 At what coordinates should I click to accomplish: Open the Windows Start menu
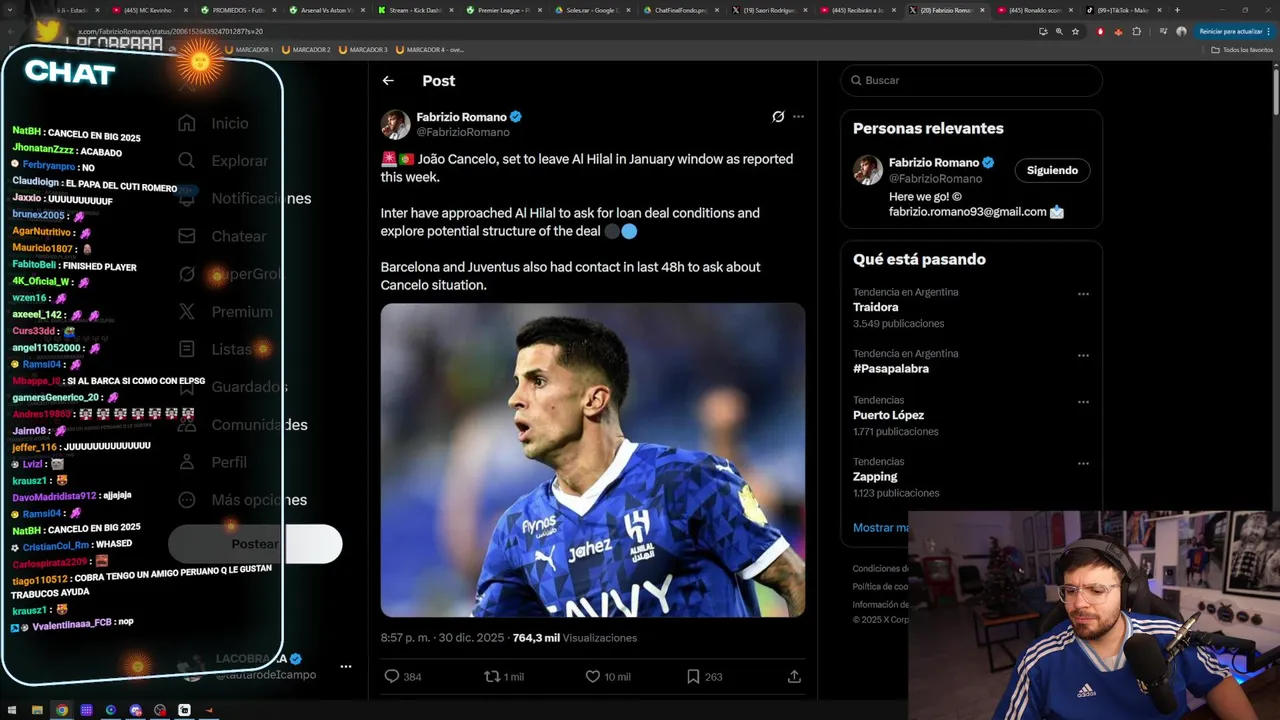click(13, 710)
